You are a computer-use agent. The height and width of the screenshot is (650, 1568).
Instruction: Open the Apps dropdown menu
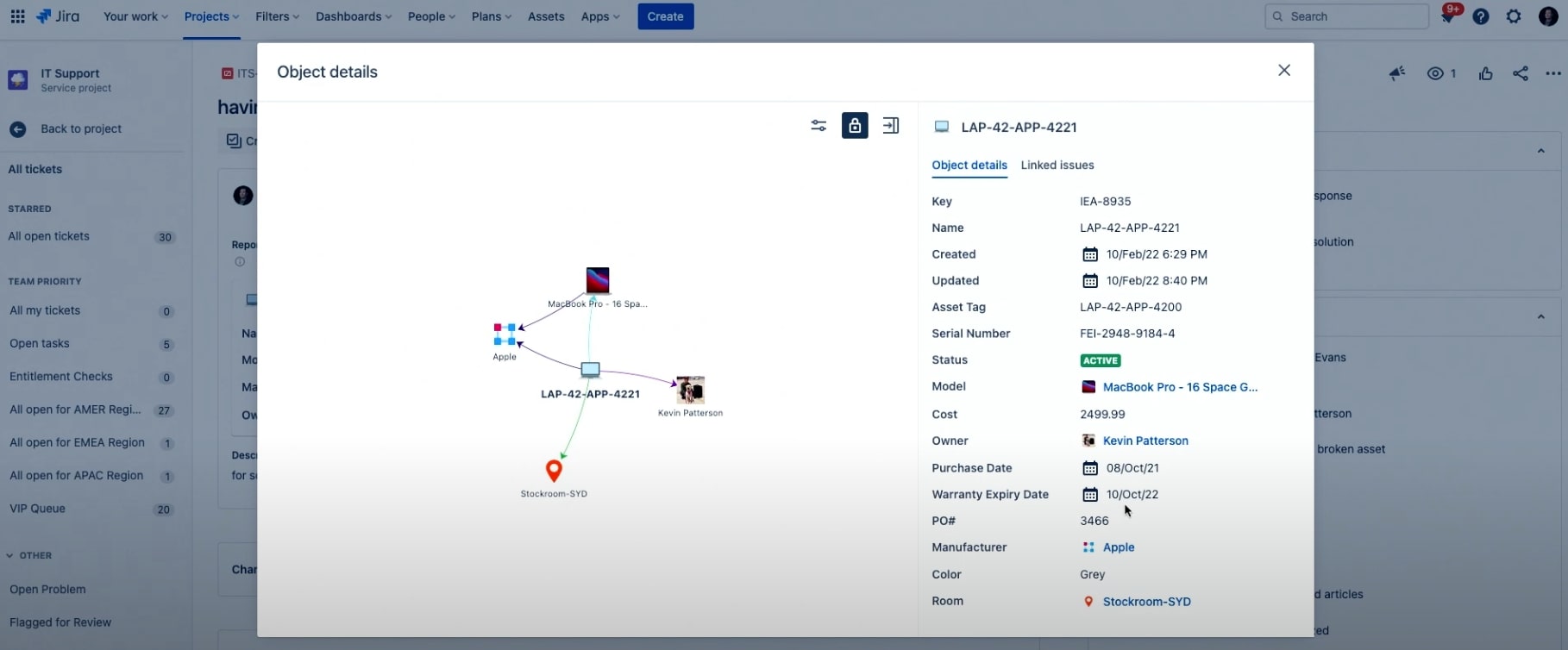coord(600,16)
